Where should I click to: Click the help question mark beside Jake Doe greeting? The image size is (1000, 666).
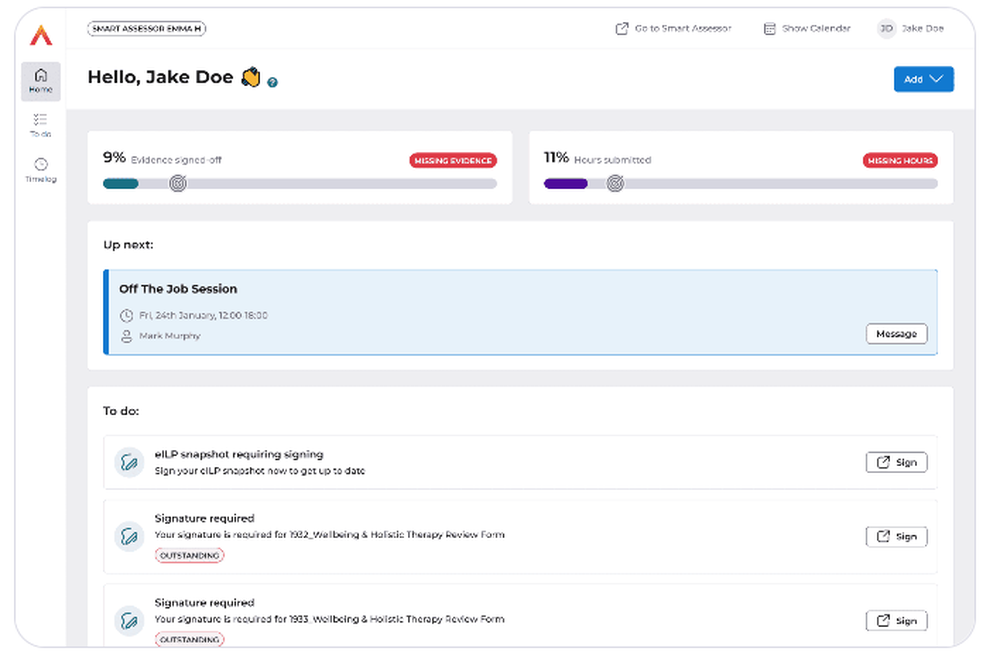pyautogui.click(x=272, y=82)
